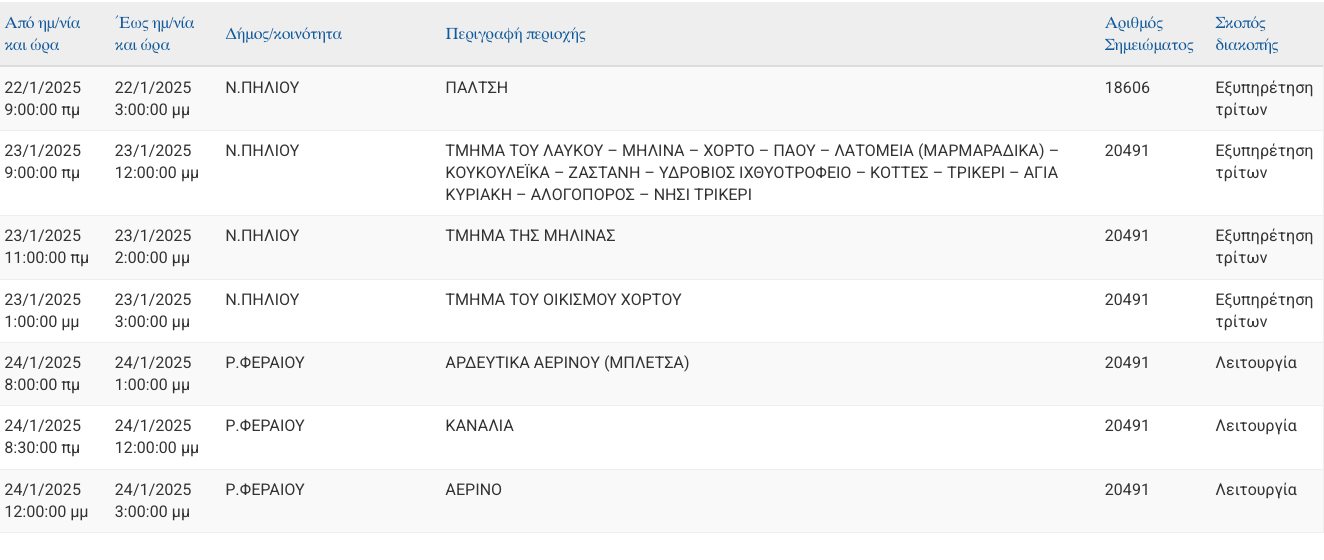Viewport: 1324px width, 560px height.
Task: Click the 'Περιγραφή περιοχής' column header
Action: pyautogui.click(x=515, y=34)
